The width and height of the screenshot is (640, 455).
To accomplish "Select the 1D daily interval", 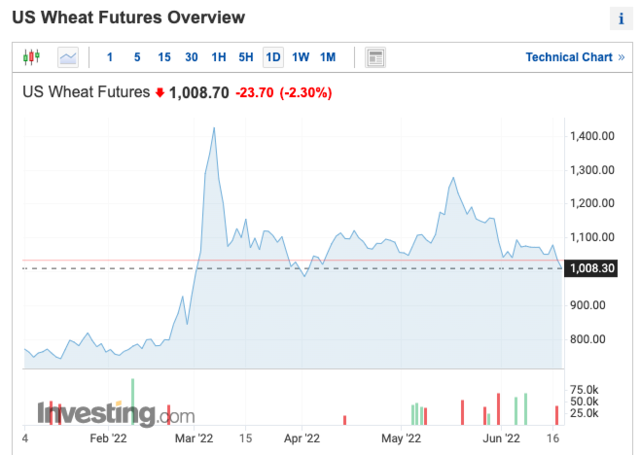I will [x=272, y=57].
